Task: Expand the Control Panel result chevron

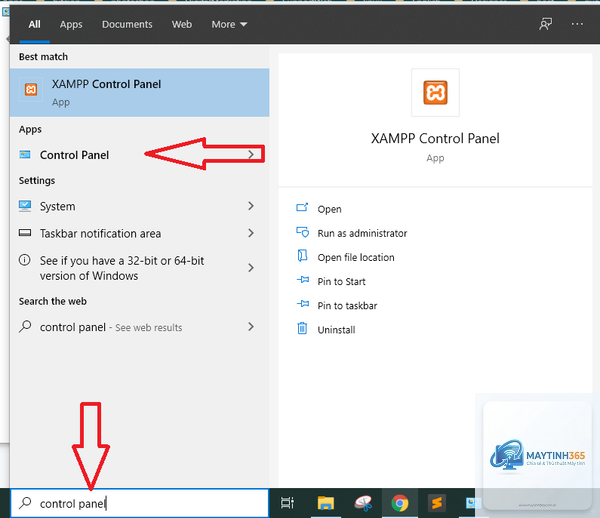Action: 251,155
